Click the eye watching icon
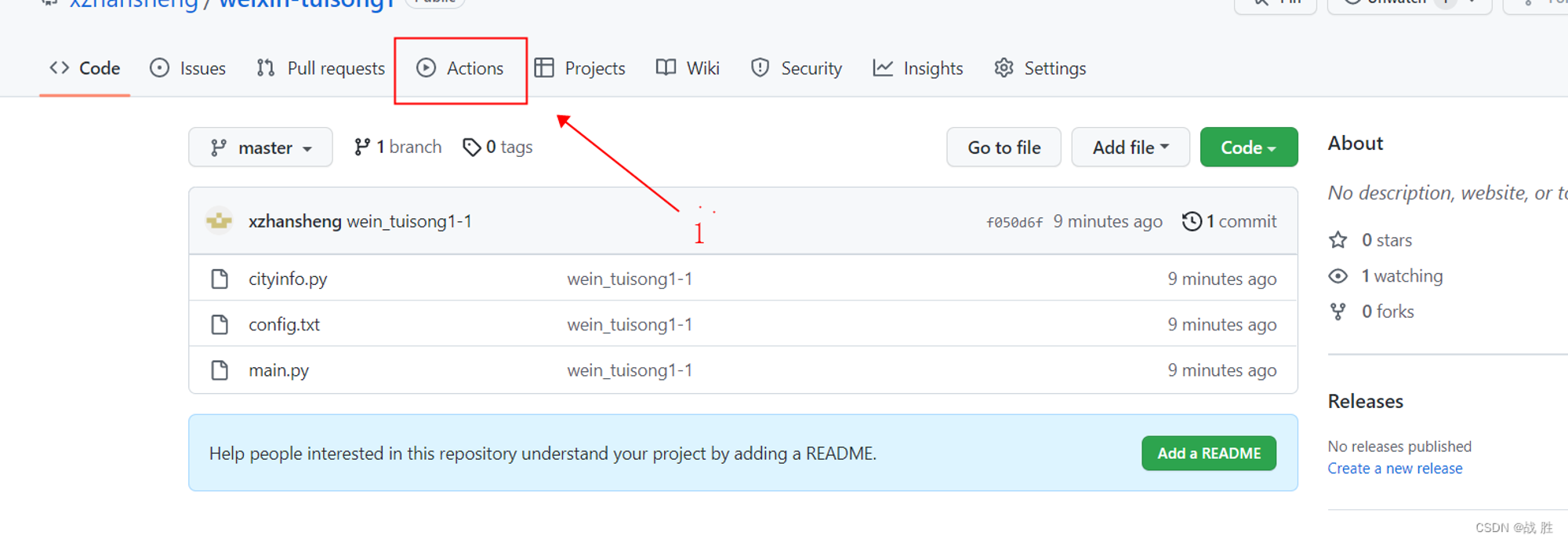The height and width of the screenshot is (543, 1568). coord(1338,276)
